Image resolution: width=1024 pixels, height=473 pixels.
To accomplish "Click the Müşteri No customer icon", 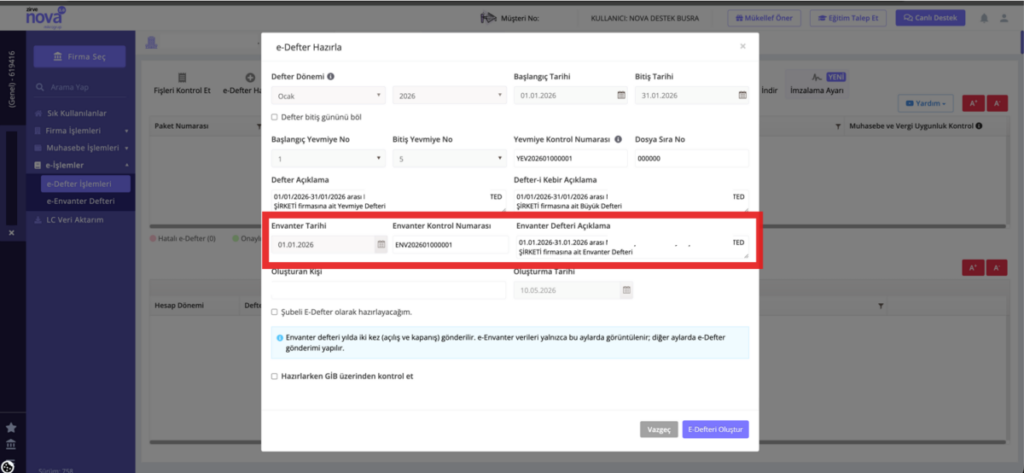I will pos(487,18).
